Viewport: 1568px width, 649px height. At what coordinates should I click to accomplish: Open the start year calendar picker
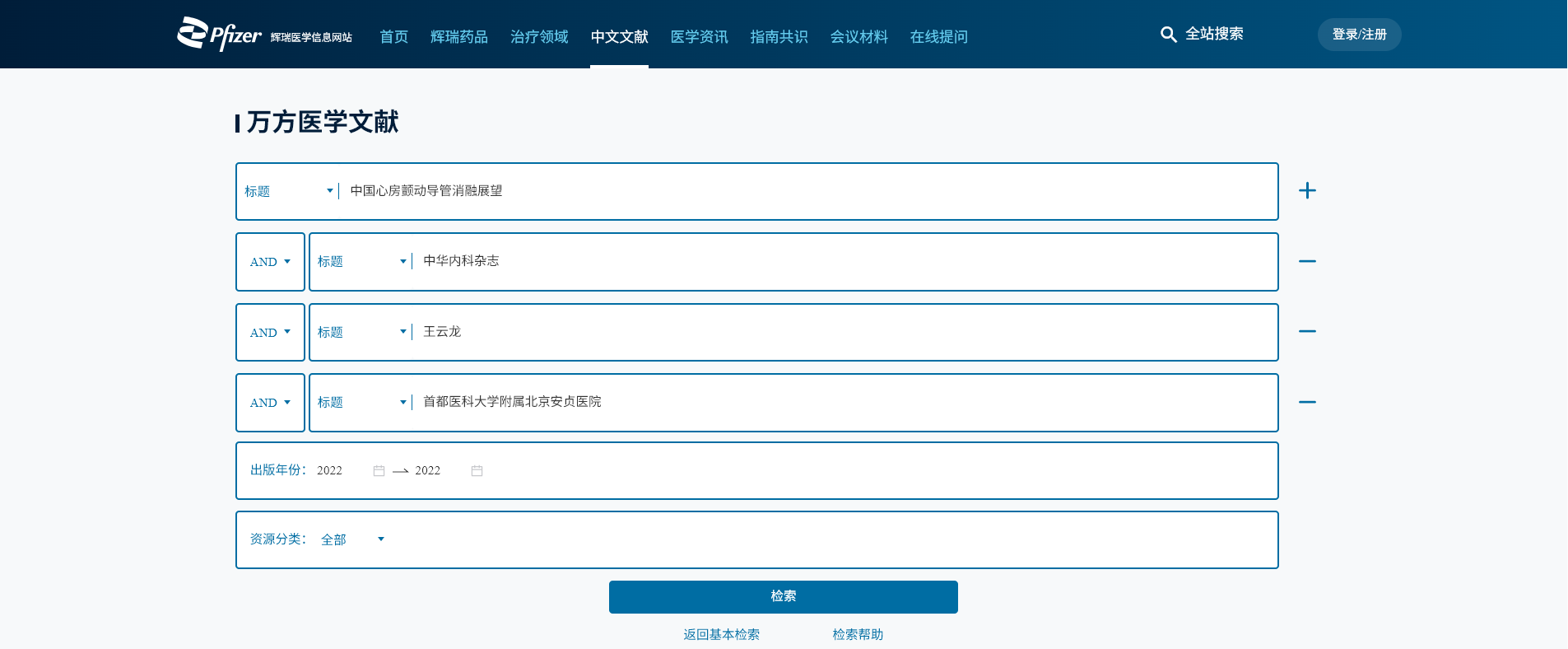[x=379, y=471]
